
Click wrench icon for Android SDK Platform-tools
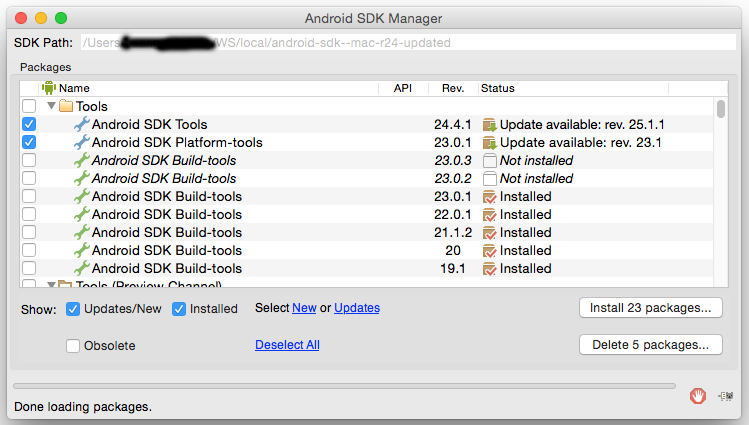click(x=82, y=142)
